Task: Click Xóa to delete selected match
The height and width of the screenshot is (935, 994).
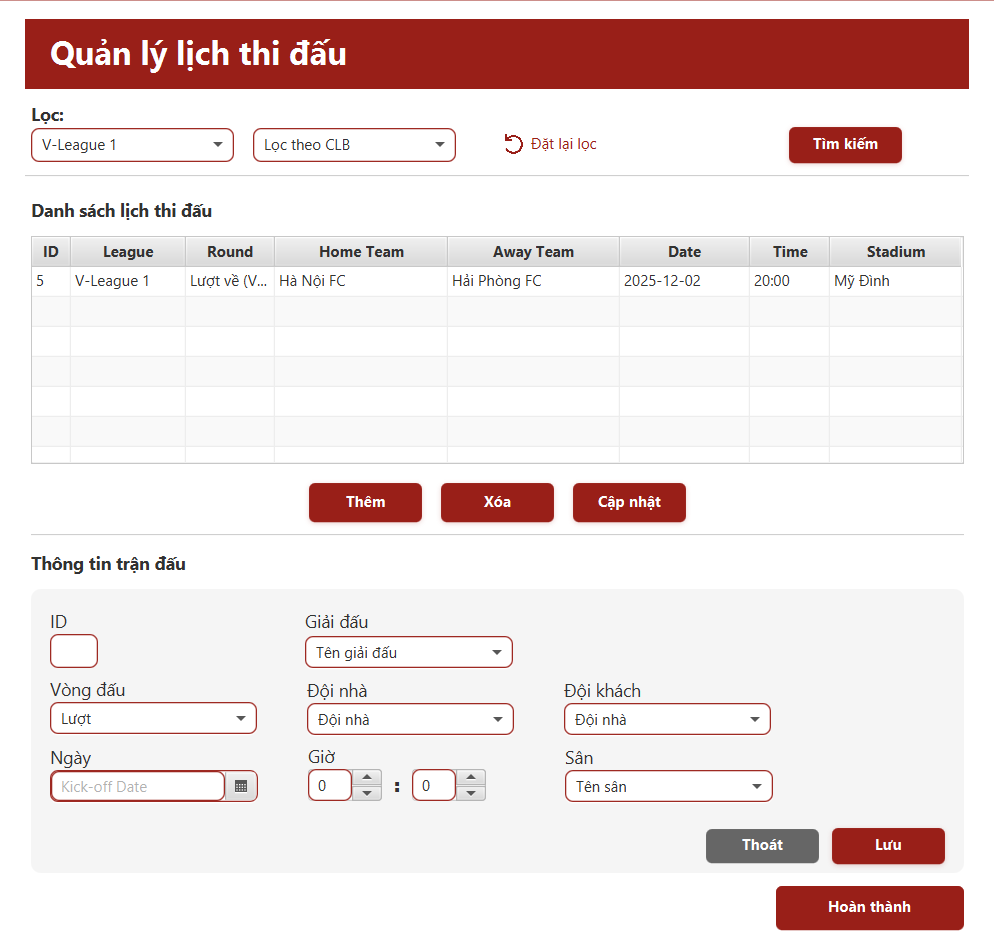Action: (497, 502)
